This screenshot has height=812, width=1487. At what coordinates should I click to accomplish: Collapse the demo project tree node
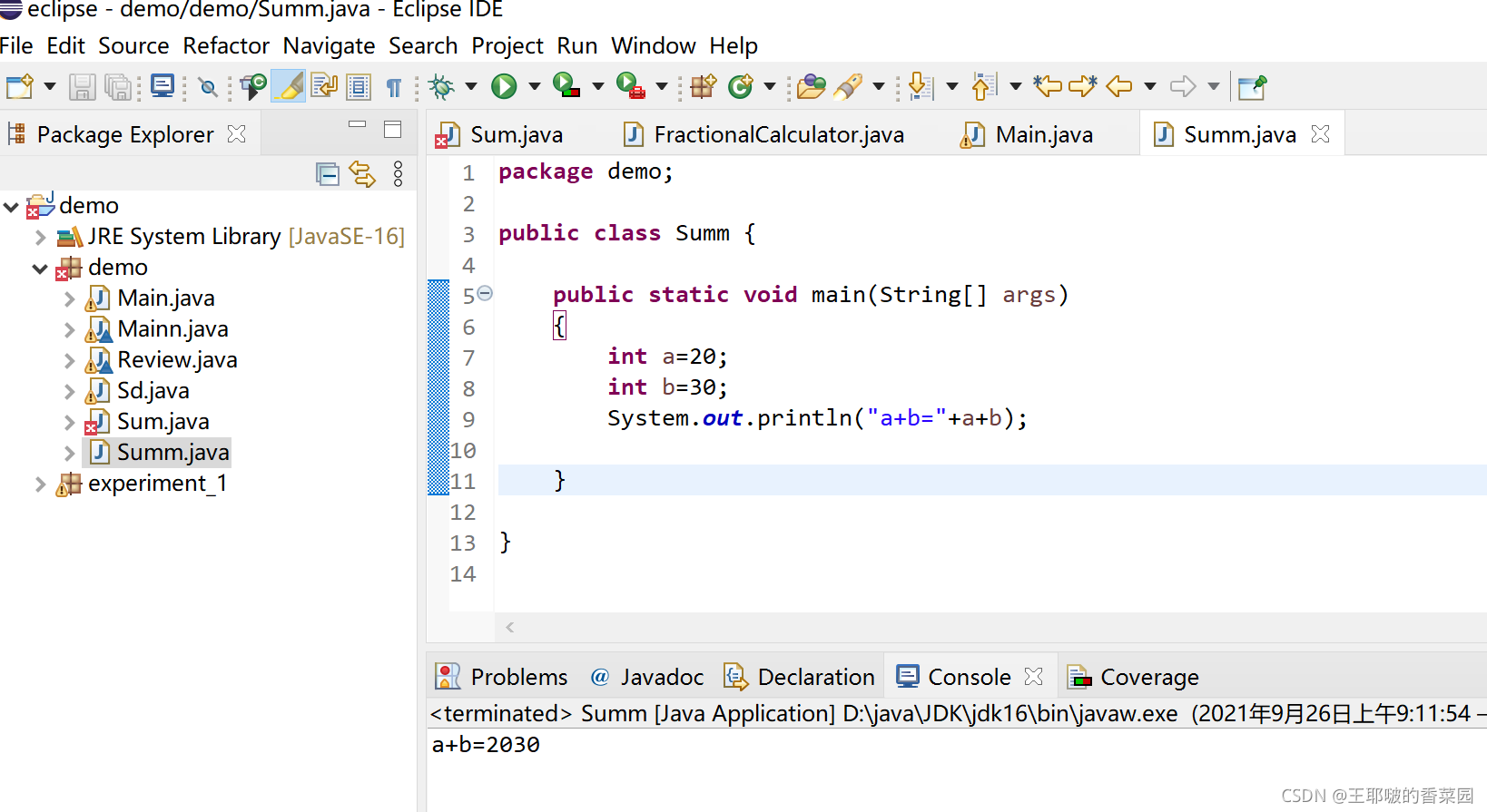pyautogui.click(x=11, y=207)
